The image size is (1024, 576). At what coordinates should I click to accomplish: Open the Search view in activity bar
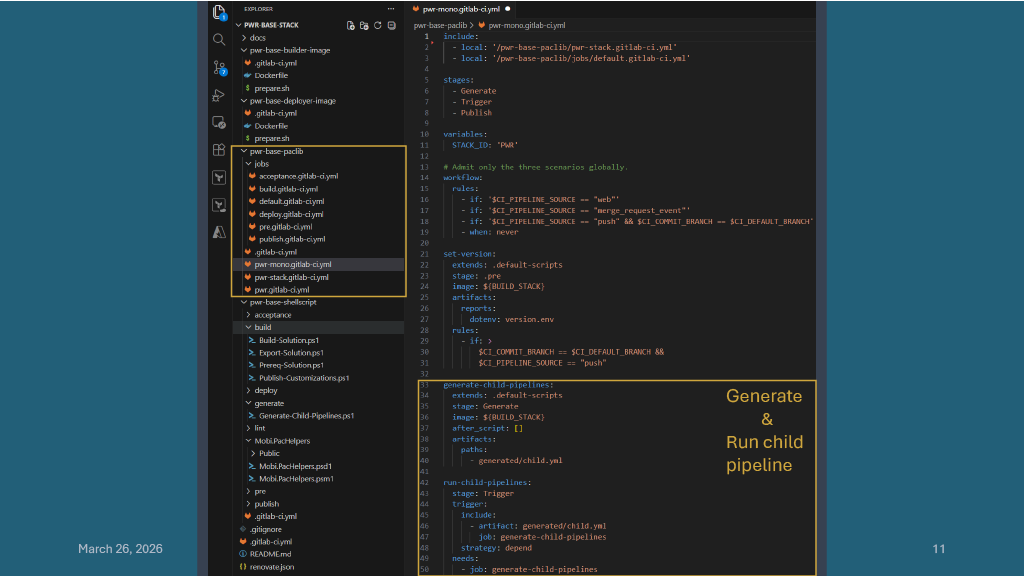[x=219, y=40]
